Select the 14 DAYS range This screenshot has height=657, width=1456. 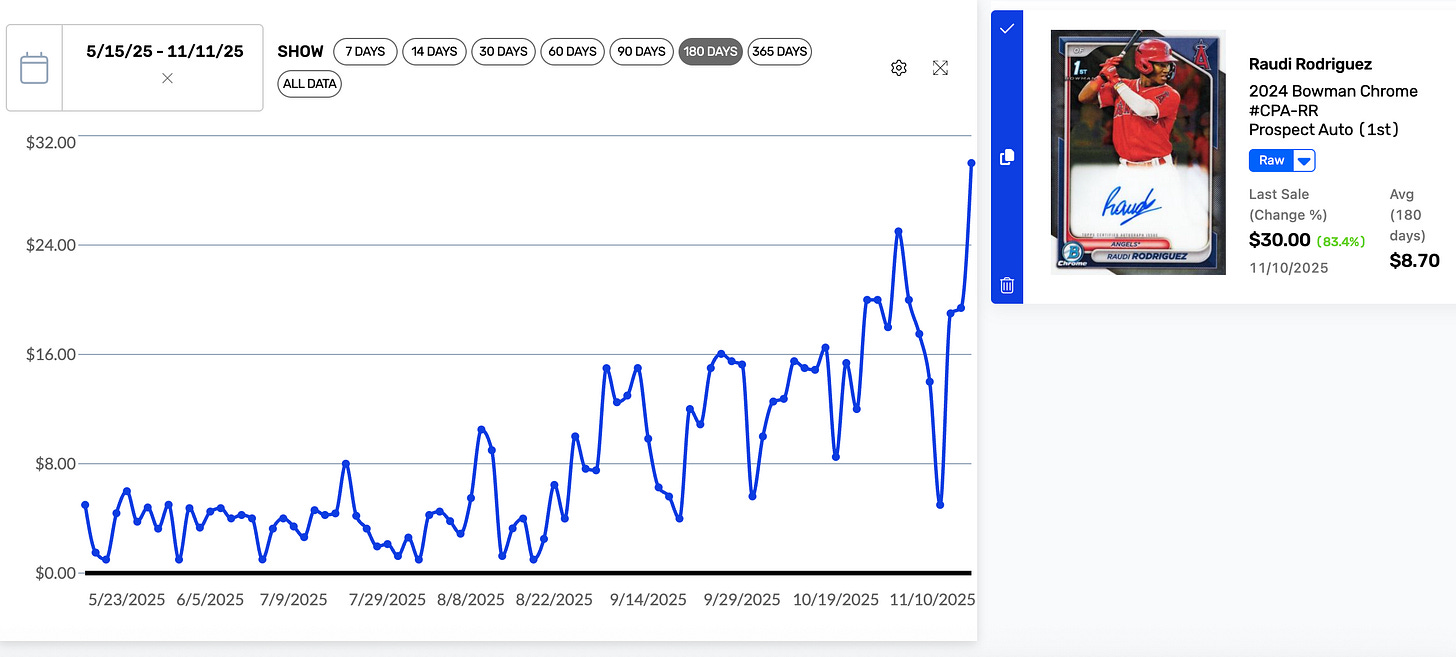[434, 52]
